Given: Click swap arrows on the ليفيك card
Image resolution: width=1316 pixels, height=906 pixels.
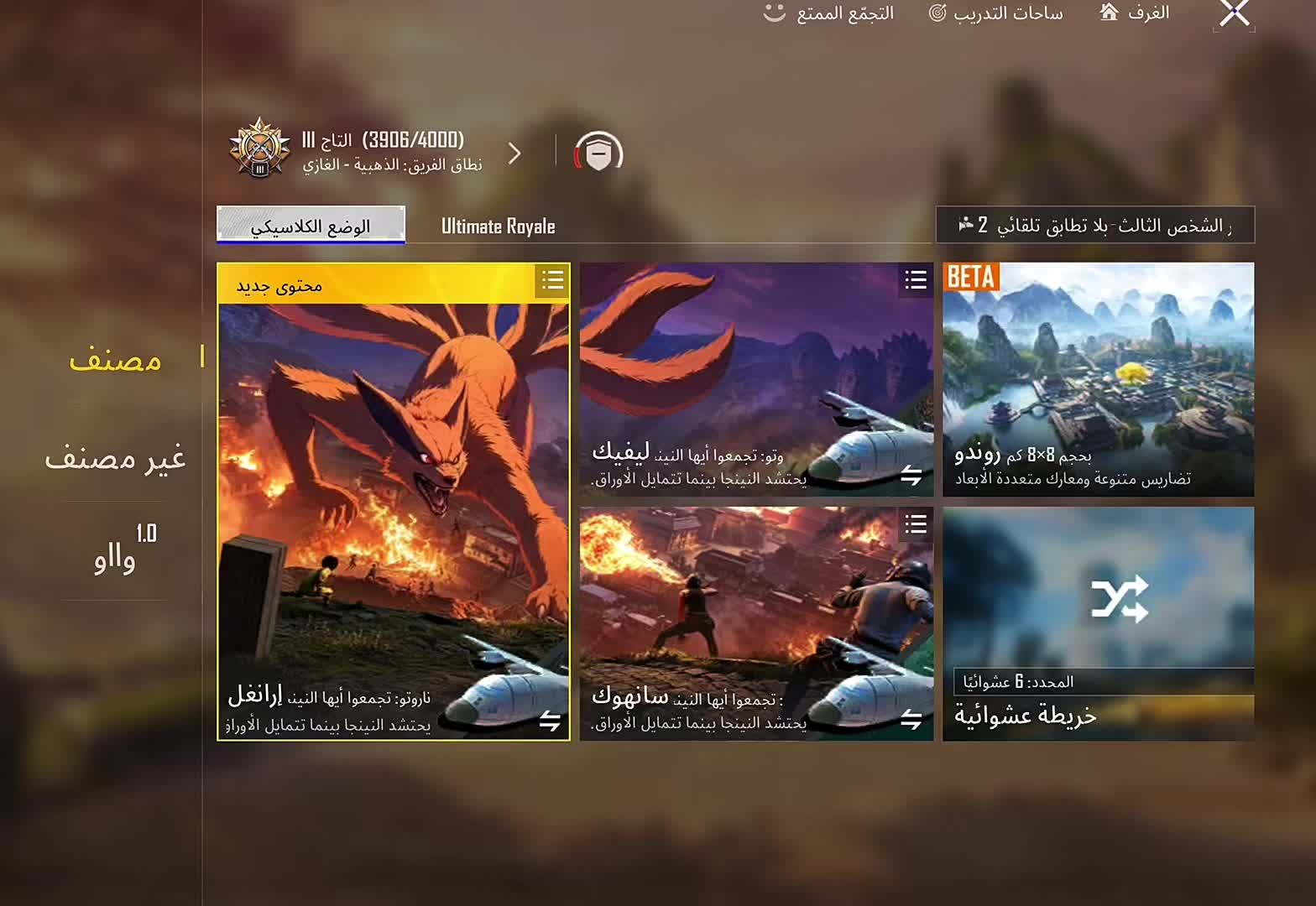Looking at the screenshot, I should [911, 476].
